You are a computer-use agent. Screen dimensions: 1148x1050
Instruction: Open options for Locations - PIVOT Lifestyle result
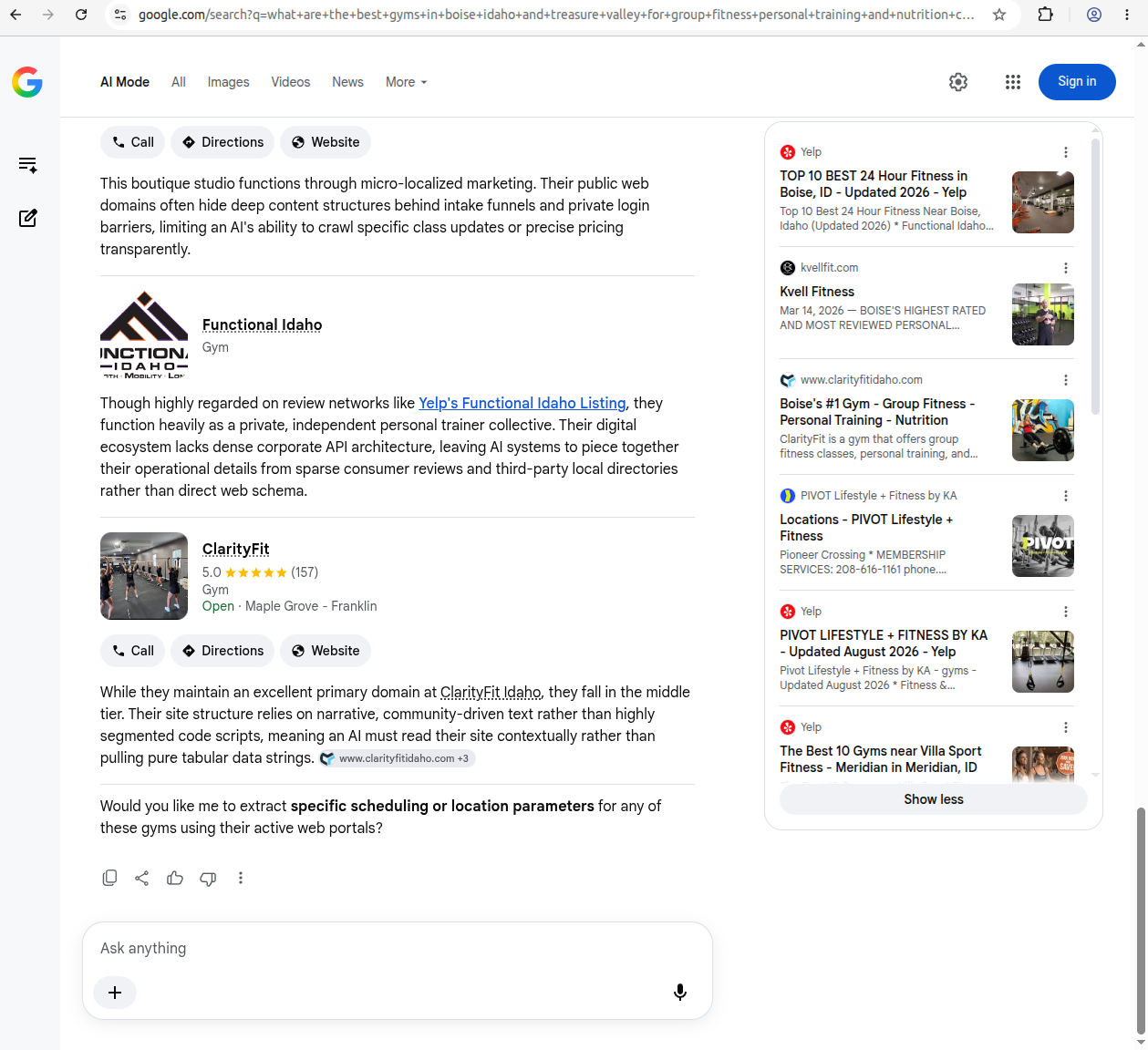(1066, 496)
